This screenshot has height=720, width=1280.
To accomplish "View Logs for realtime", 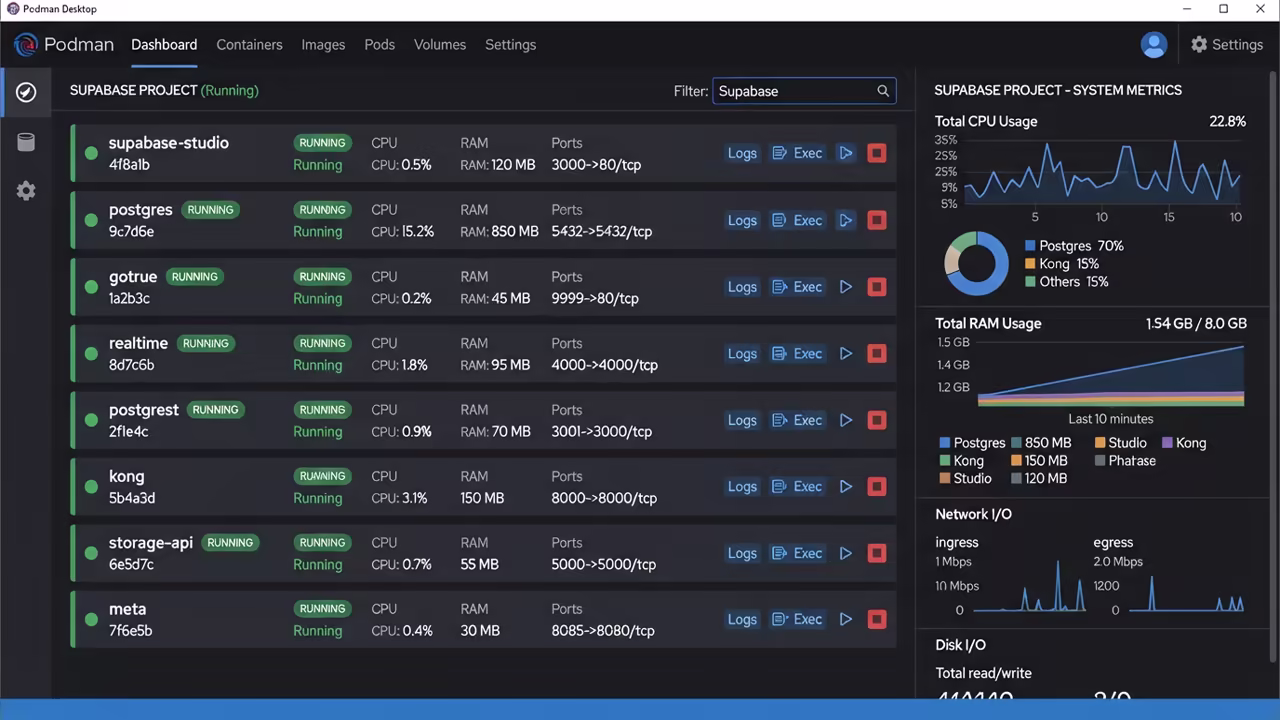I will pos(742,353).
